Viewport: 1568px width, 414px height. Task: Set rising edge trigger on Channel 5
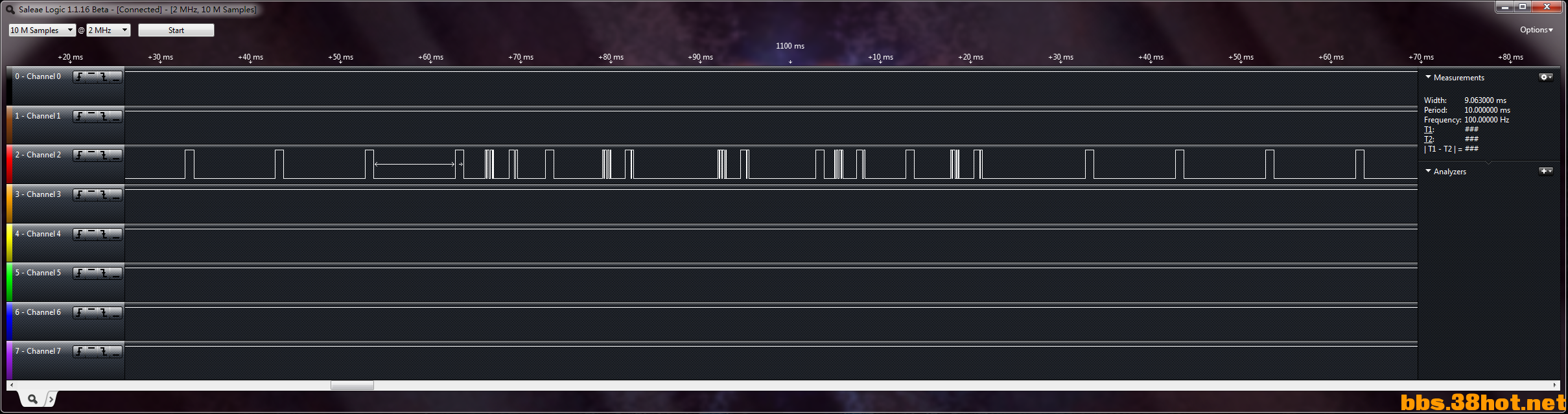79,273
